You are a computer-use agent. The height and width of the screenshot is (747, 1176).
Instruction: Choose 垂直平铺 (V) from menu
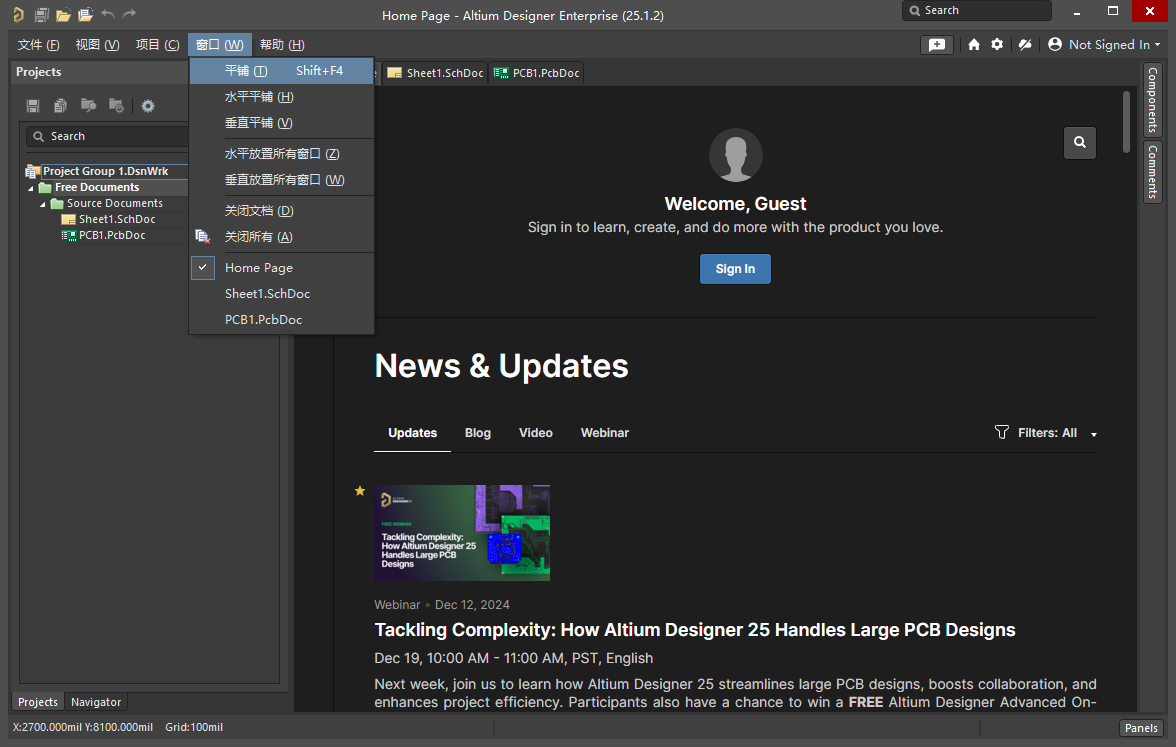[x=281, y=123]
